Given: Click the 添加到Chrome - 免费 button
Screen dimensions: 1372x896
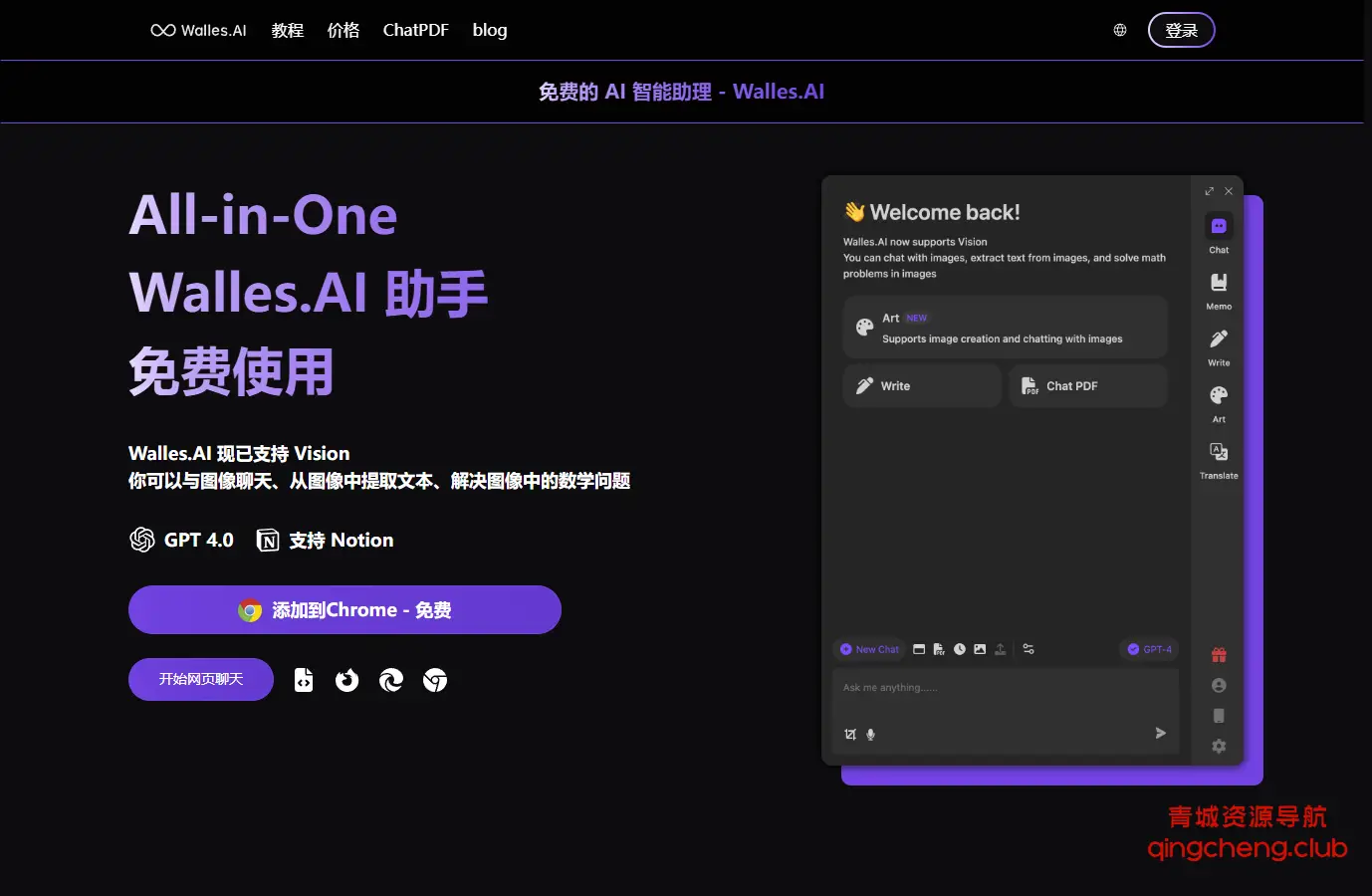Looking at the screenshot, I should coord(344,610).
